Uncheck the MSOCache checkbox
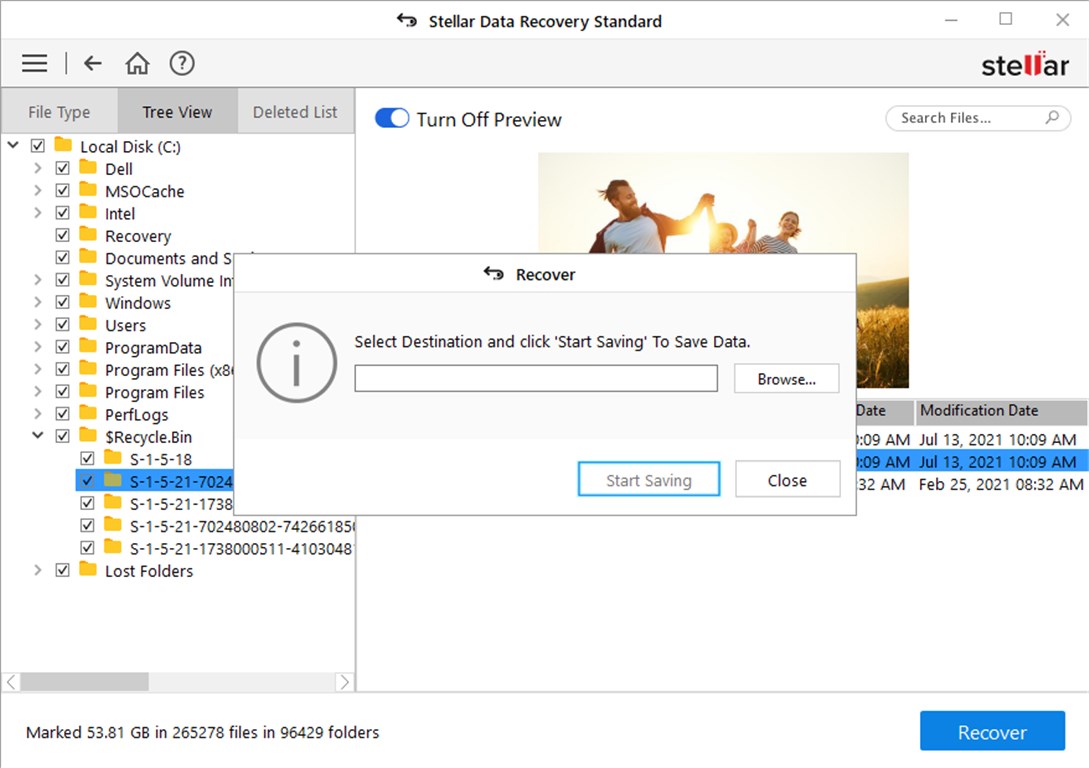 63,190
